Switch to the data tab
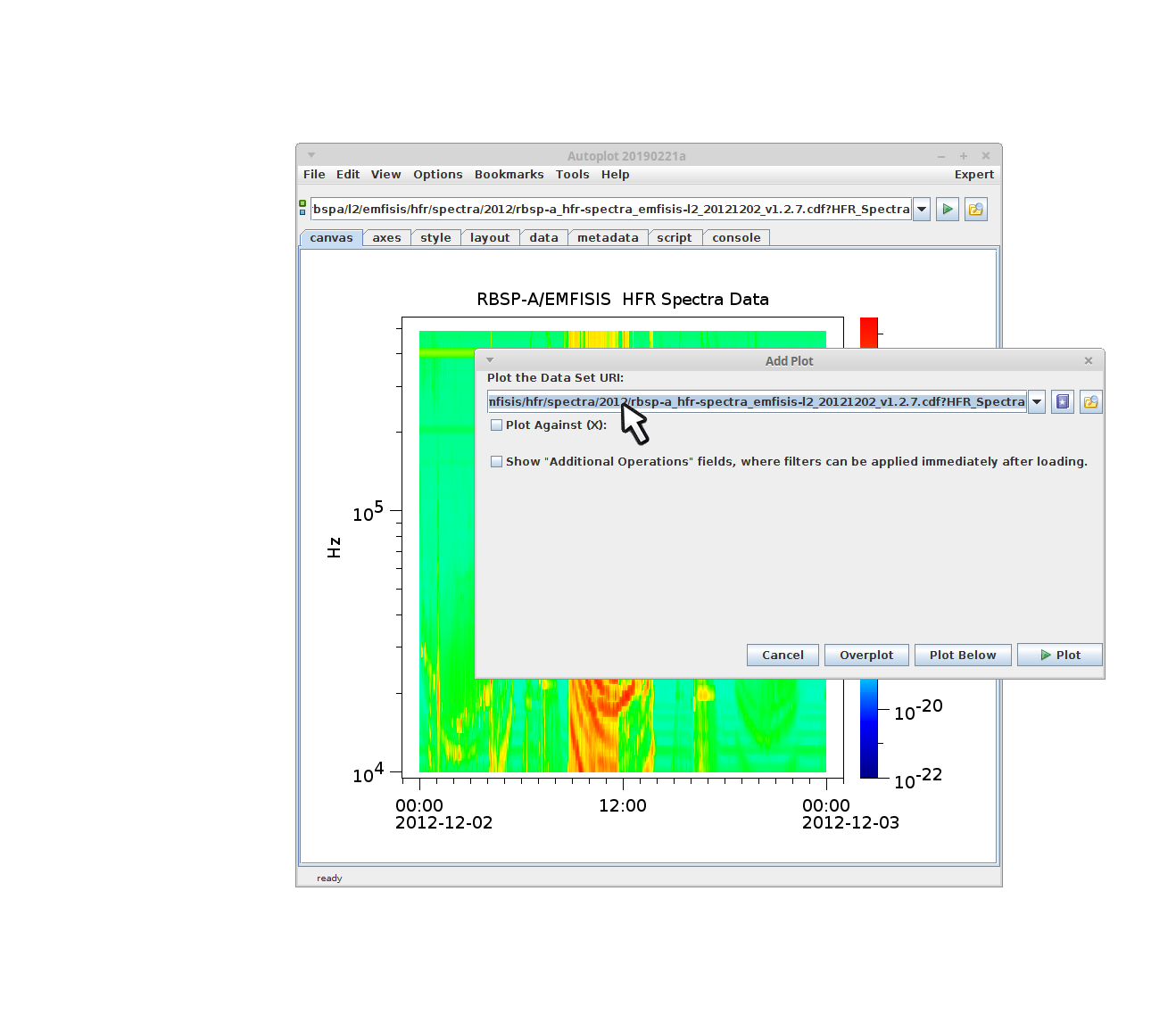The height and width of the screenshot is (1031, 1176). (544, 238)
